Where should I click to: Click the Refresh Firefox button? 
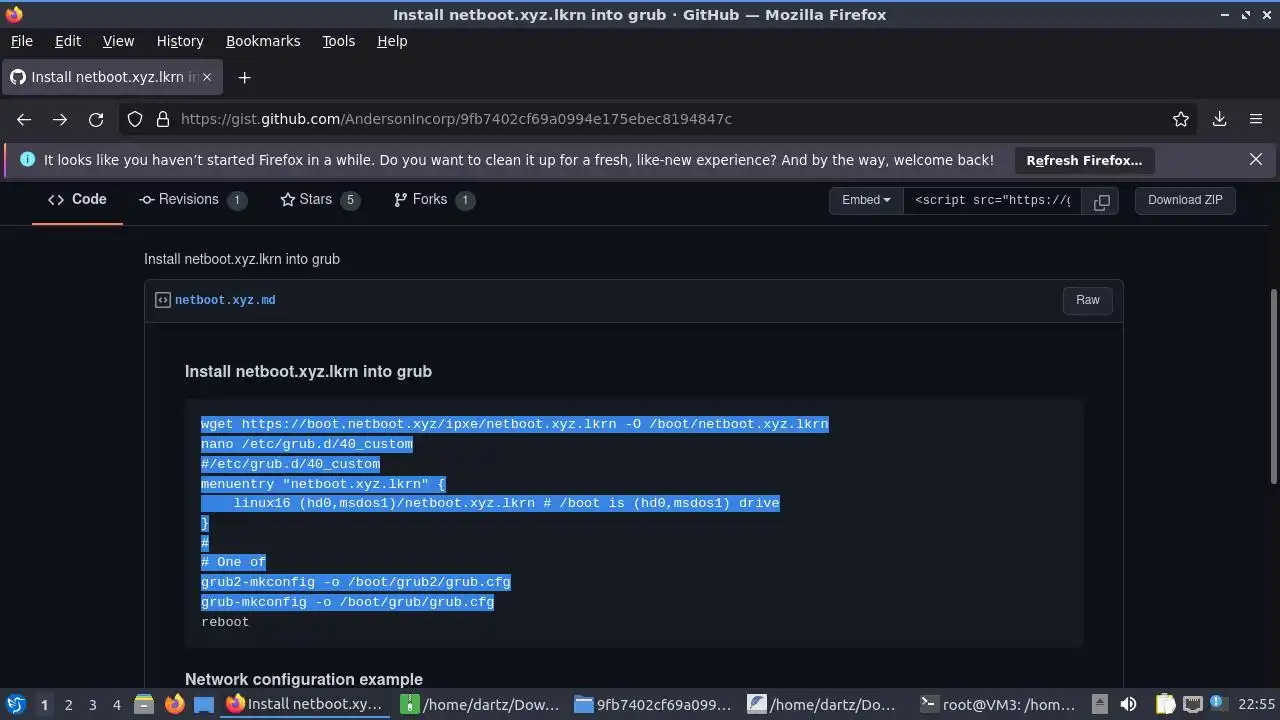(1084, 160)
